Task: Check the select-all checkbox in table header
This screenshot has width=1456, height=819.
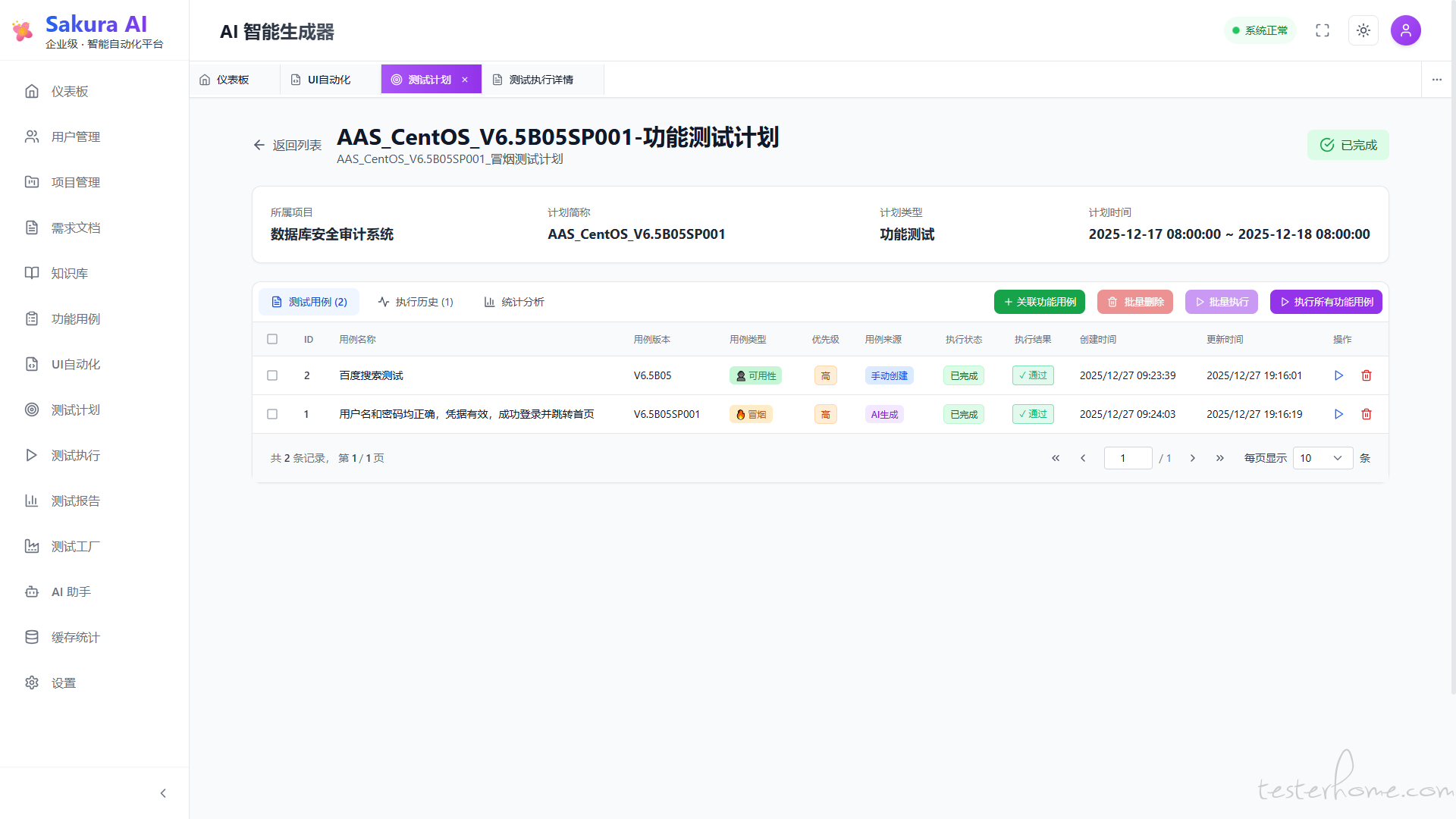Action: click(x=272, y=339)
